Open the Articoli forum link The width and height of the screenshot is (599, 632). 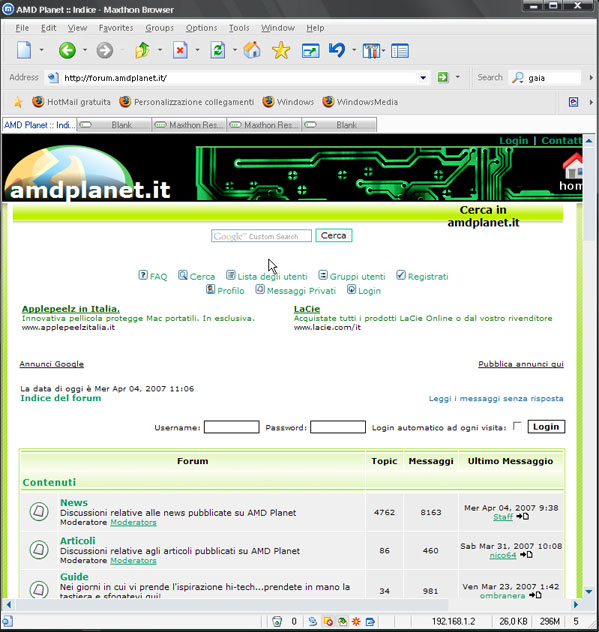point(78,541)
